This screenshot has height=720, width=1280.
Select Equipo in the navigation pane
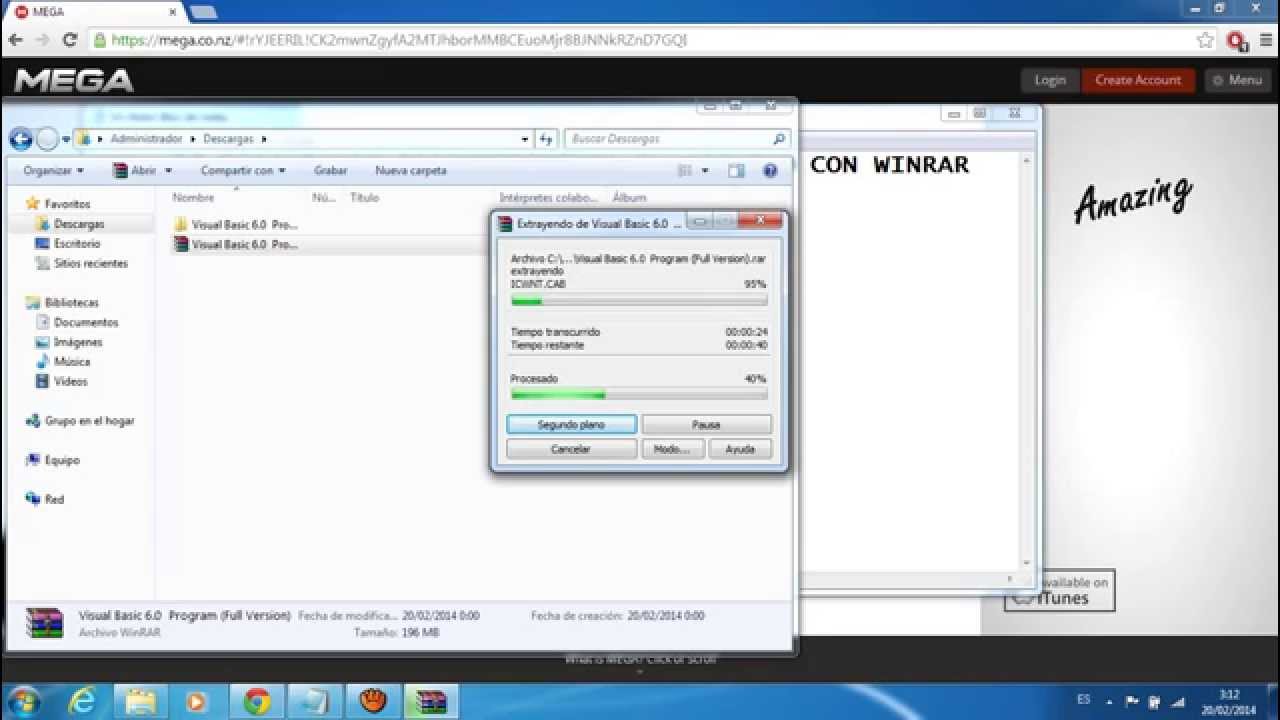click(53, 460)
